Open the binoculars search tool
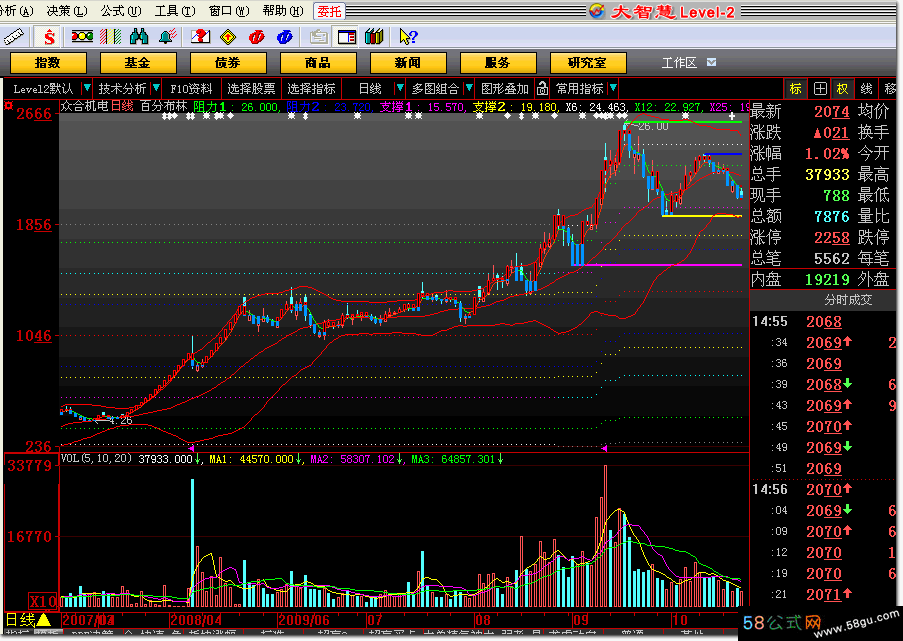The width and height of the screenshot is (903, 641). click(x=139, y=37)
